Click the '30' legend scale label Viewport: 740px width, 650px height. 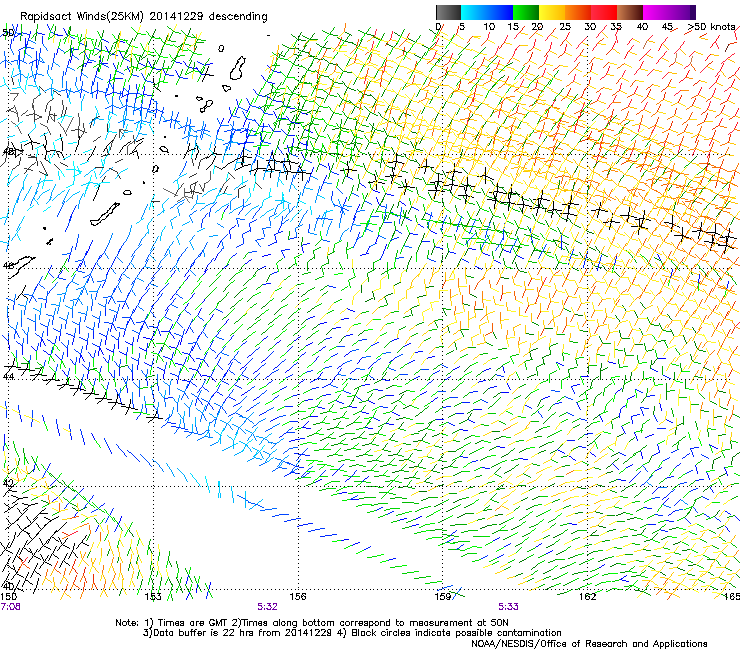[x=590, y=26]
